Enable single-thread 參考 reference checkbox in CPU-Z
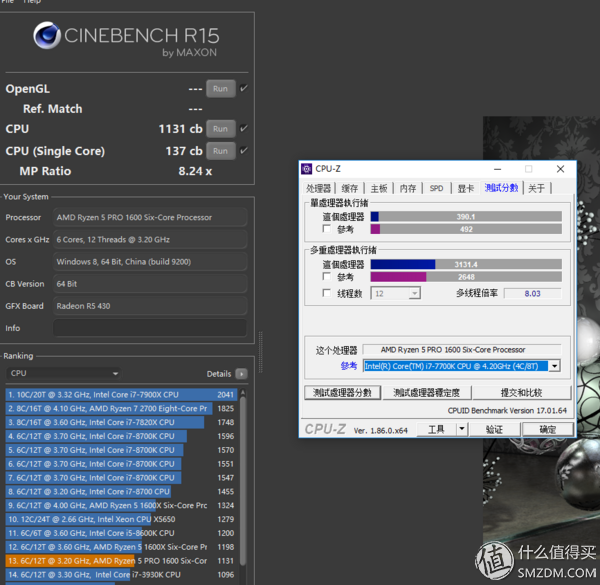This screenshot has height=585, width=600. 326,229
